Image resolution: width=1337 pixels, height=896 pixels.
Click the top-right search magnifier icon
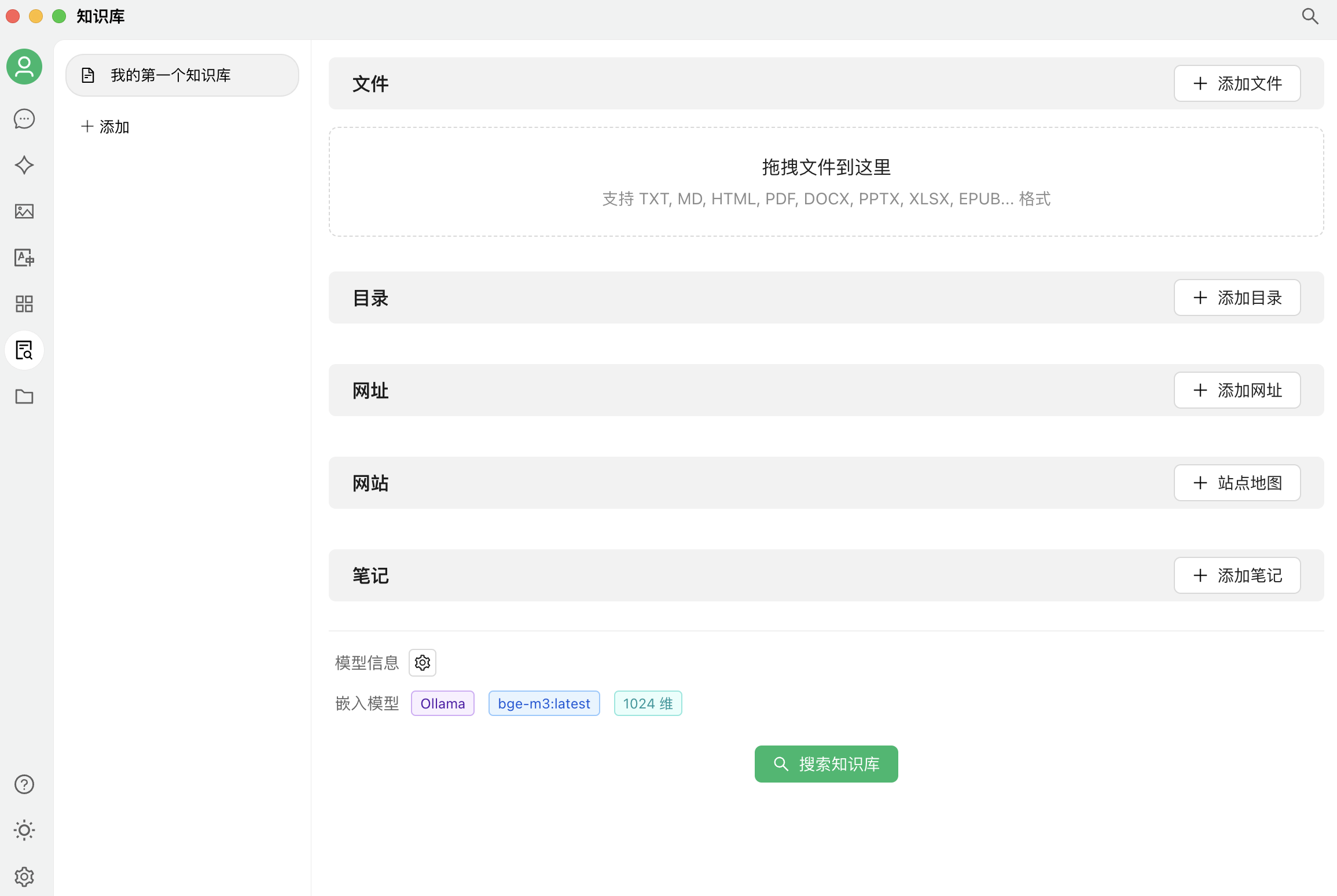[1310, 16]
